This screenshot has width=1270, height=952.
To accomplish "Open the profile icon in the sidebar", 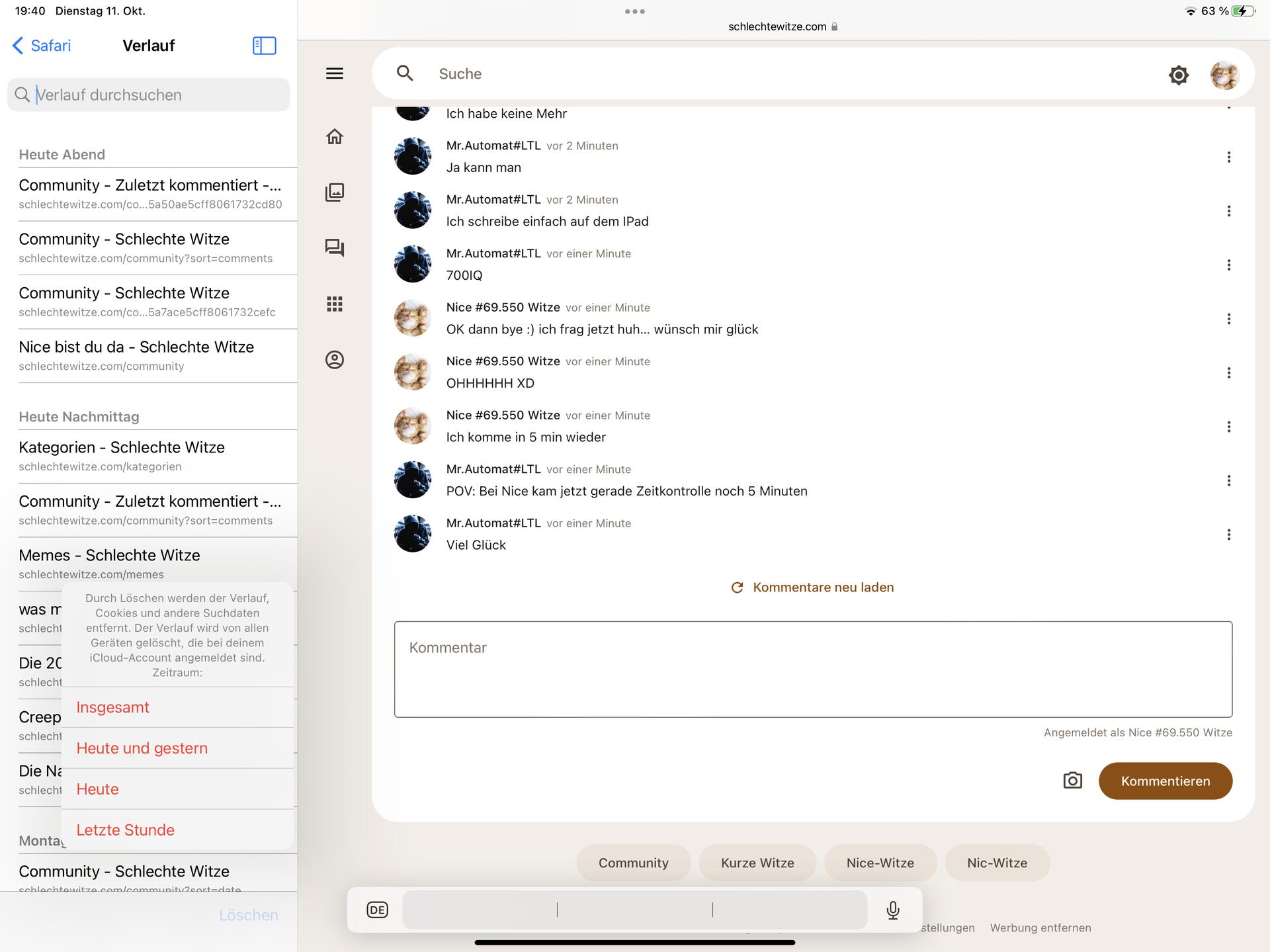I will (x=335, y=360).
